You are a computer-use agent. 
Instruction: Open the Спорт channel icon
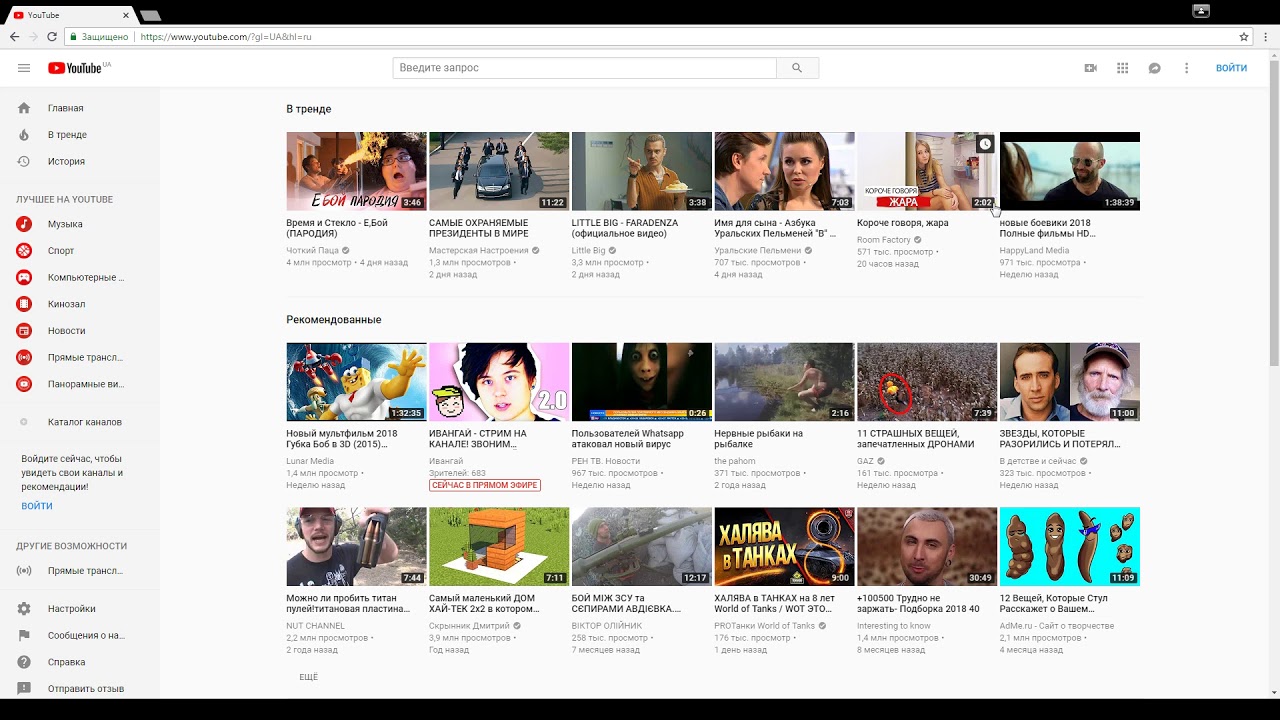tap(24, 251)
